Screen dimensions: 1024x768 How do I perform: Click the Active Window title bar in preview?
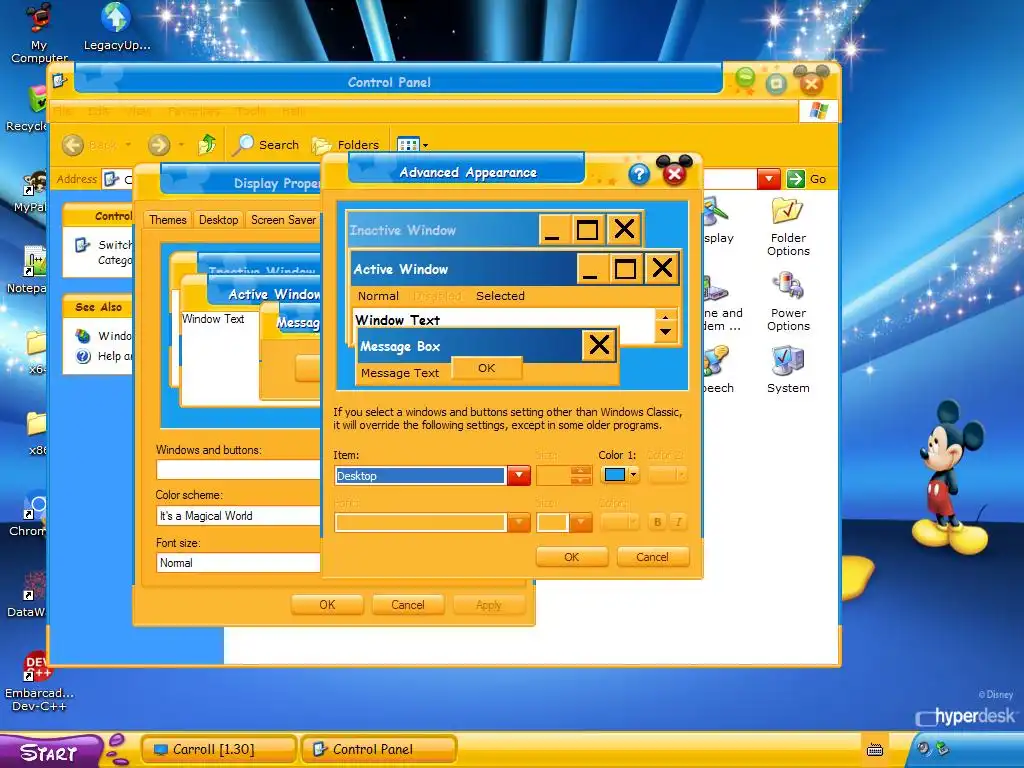tap(464, 268)
